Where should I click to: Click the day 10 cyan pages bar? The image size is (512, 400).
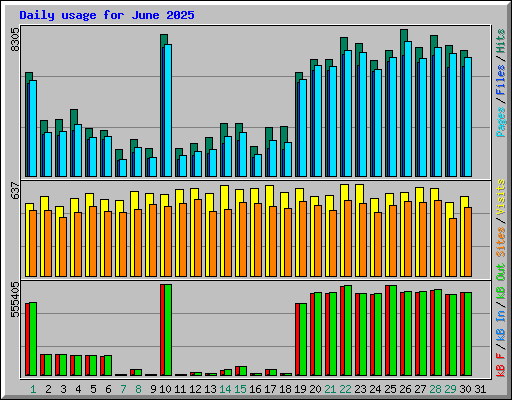pyautogui.click(x=168, y=110)
